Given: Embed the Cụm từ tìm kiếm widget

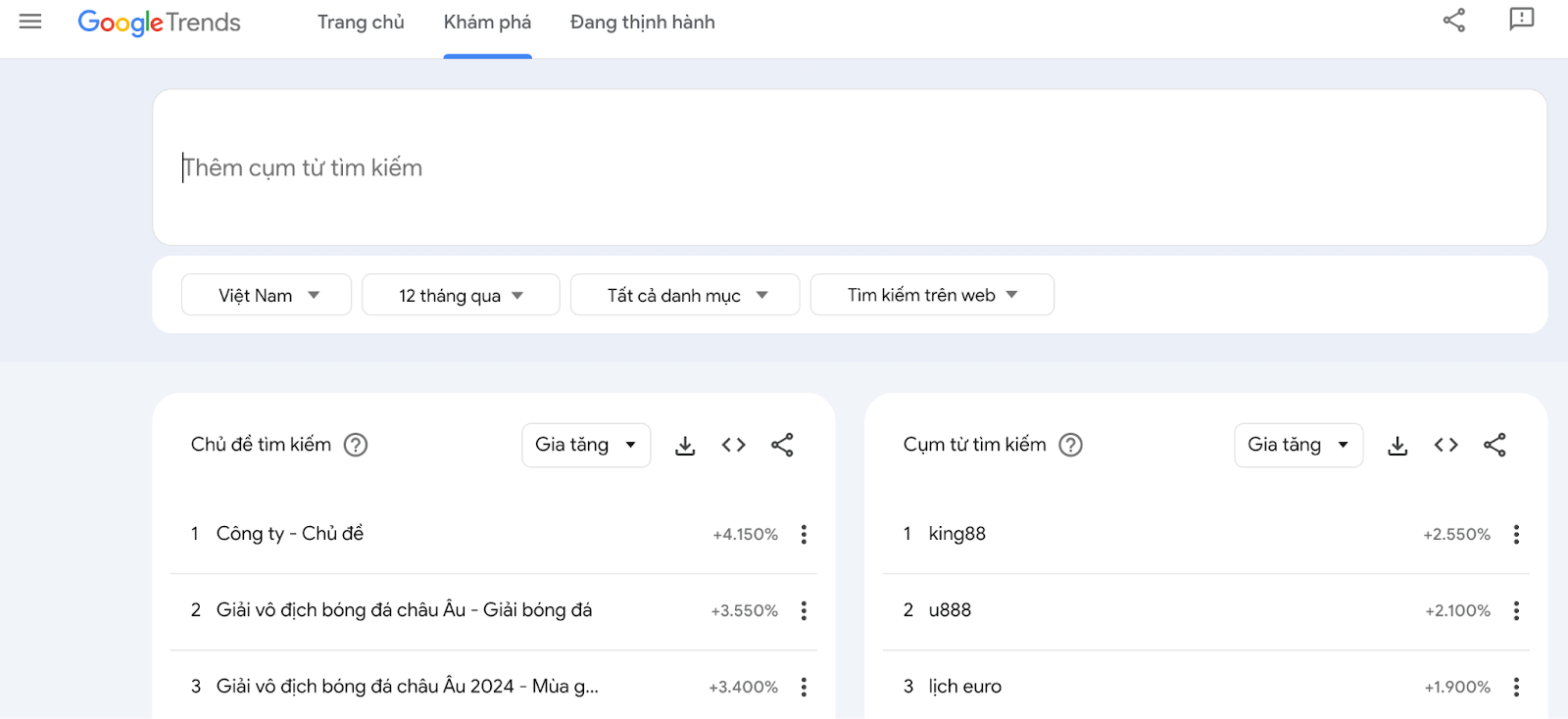Looking at the screenshot, I should click(x=1445, y=445).
